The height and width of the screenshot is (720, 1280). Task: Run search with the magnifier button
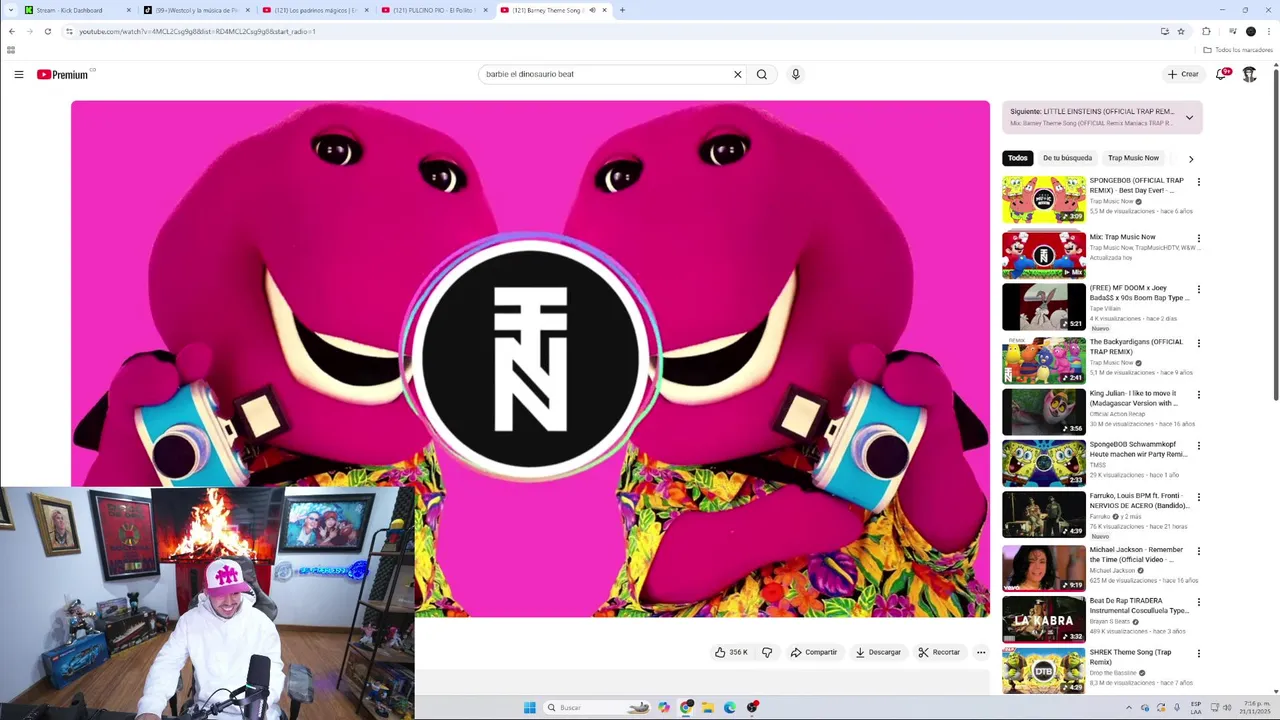pos(762,74)
